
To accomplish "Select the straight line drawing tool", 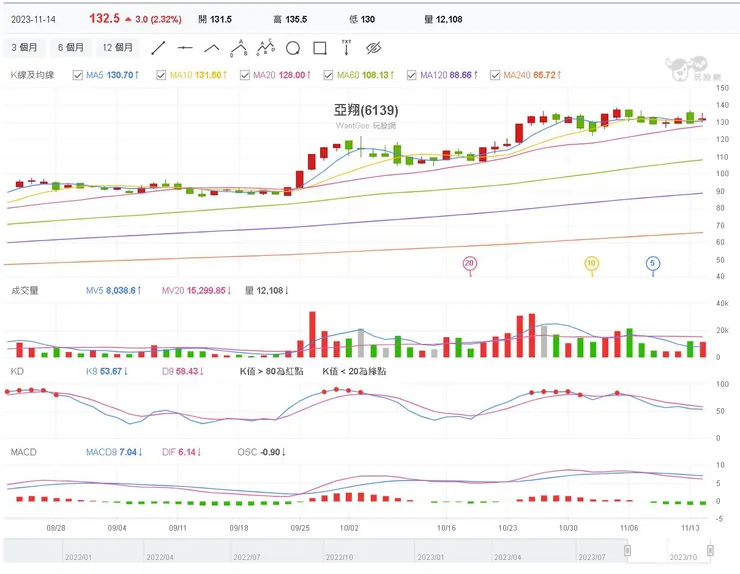I will (158, 47).
